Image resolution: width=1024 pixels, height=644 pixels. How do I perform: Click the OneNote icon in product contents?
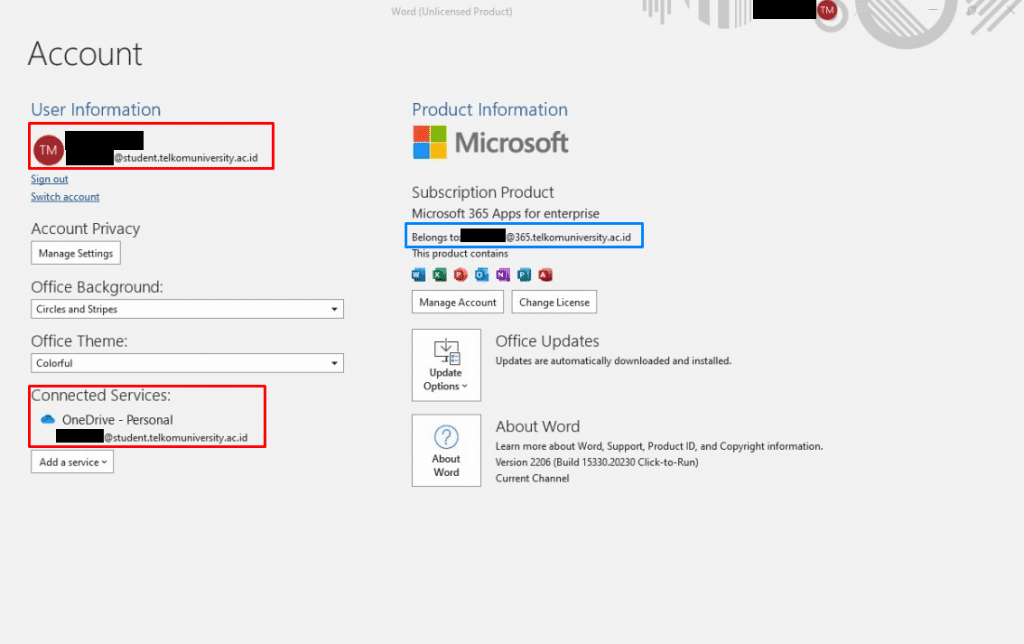tap(503, 275)
